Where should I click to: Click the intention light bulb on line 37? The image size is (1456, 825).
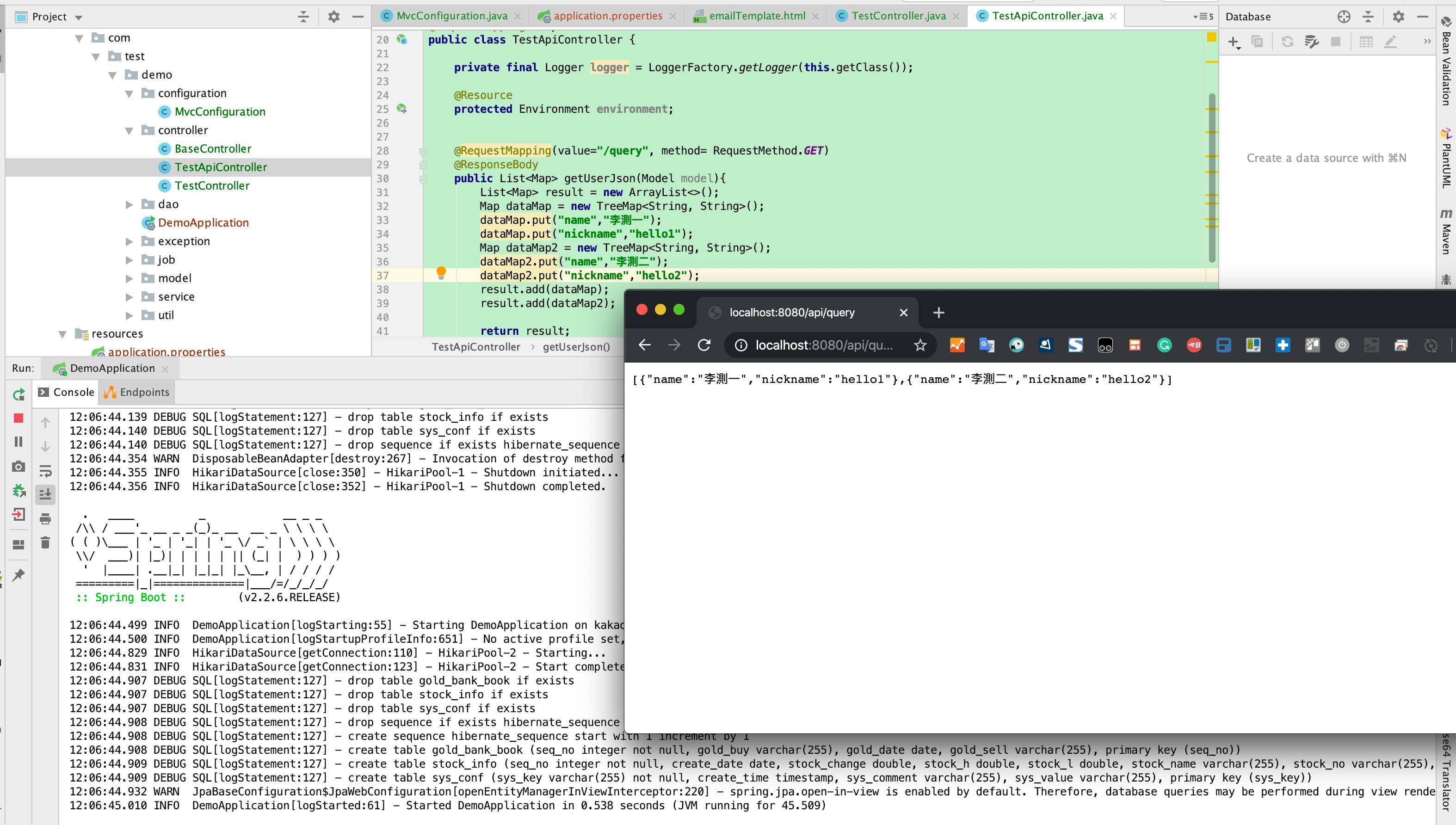point(441,273)
